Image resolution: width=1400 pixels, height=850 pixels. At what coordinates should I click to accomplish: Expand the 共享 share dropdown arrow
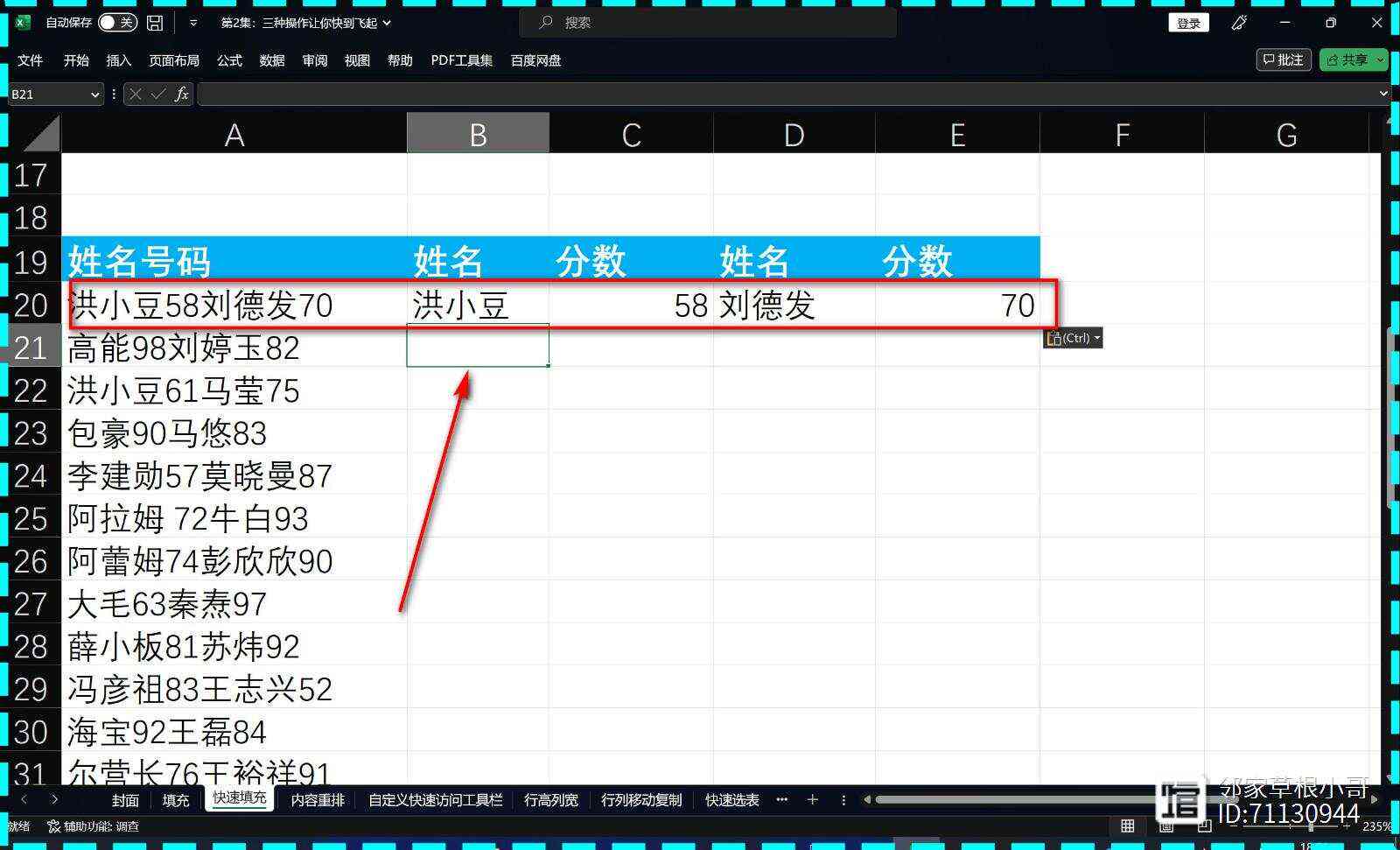click(1380, 60)
